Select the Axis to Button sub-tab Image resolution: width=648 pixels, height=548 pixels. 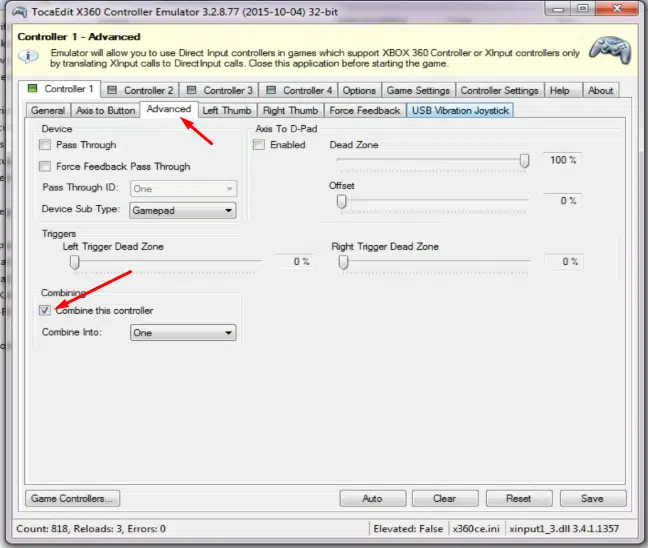point(105,110)
